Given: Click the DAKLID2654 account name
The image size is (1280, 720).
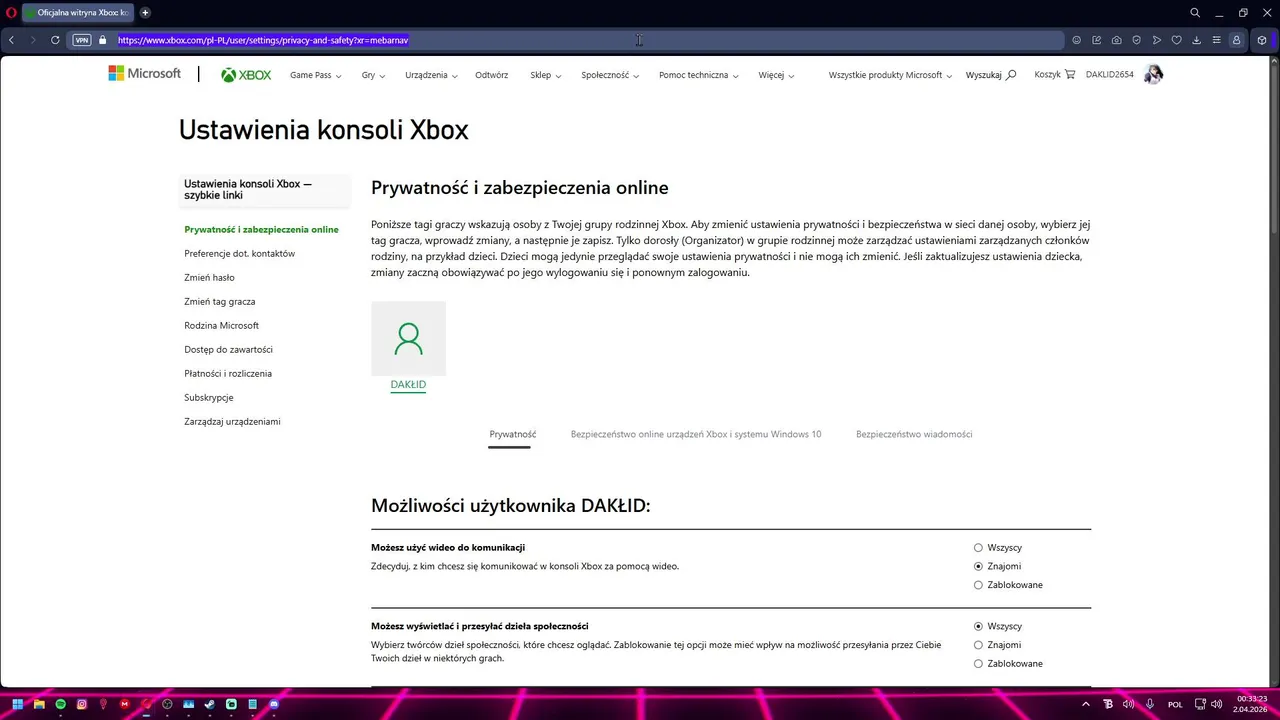Looking at the screenshot, I should pos(1110,75).
